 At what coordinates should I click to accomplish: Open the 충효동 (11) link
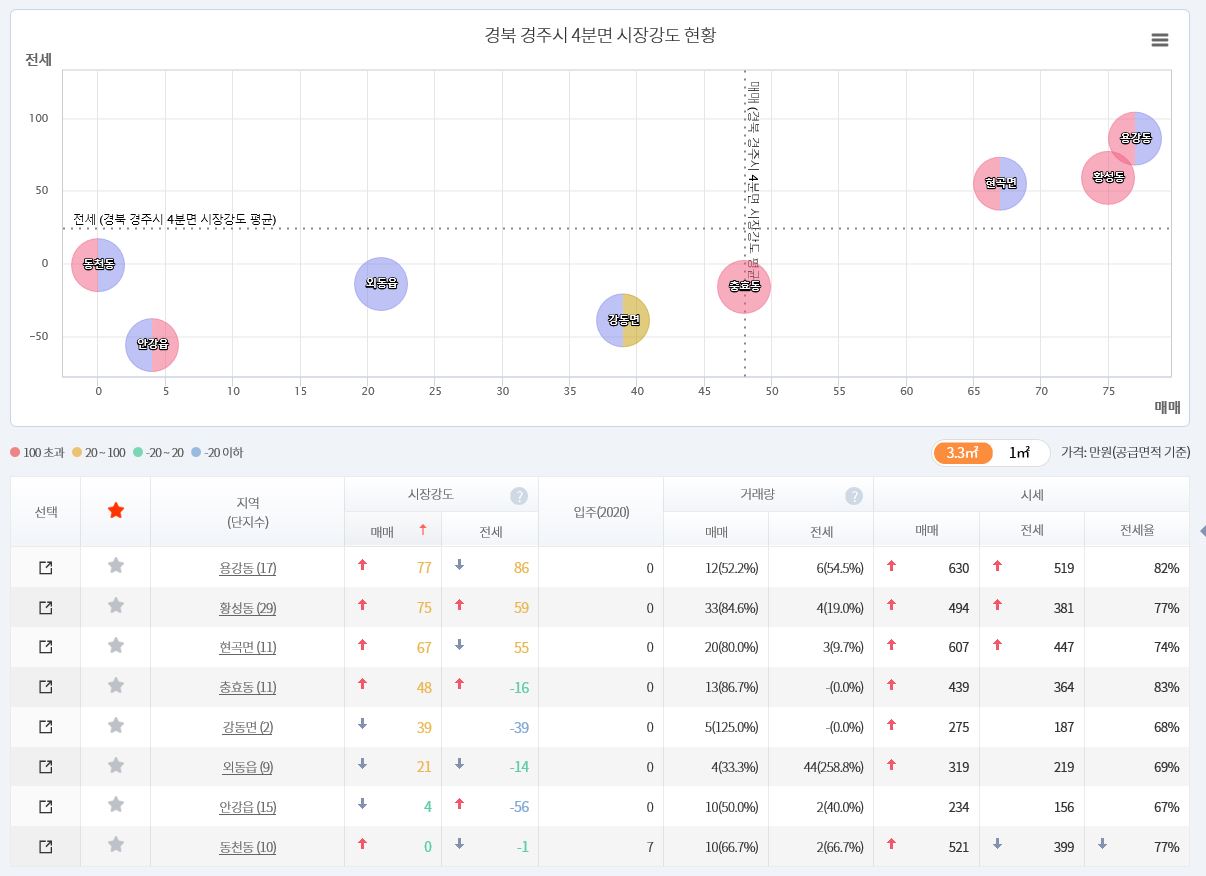point(247,687)
